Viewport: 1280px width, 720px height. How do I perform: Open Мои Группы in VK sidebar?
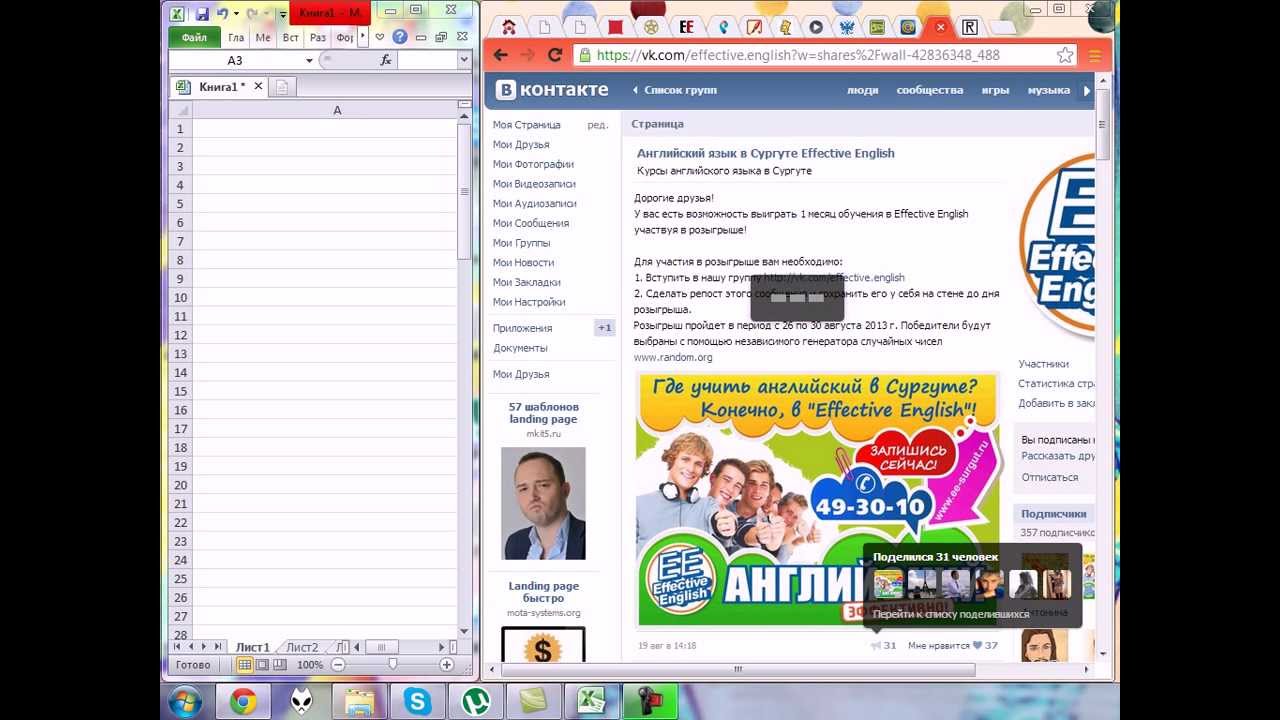point(521,243)
